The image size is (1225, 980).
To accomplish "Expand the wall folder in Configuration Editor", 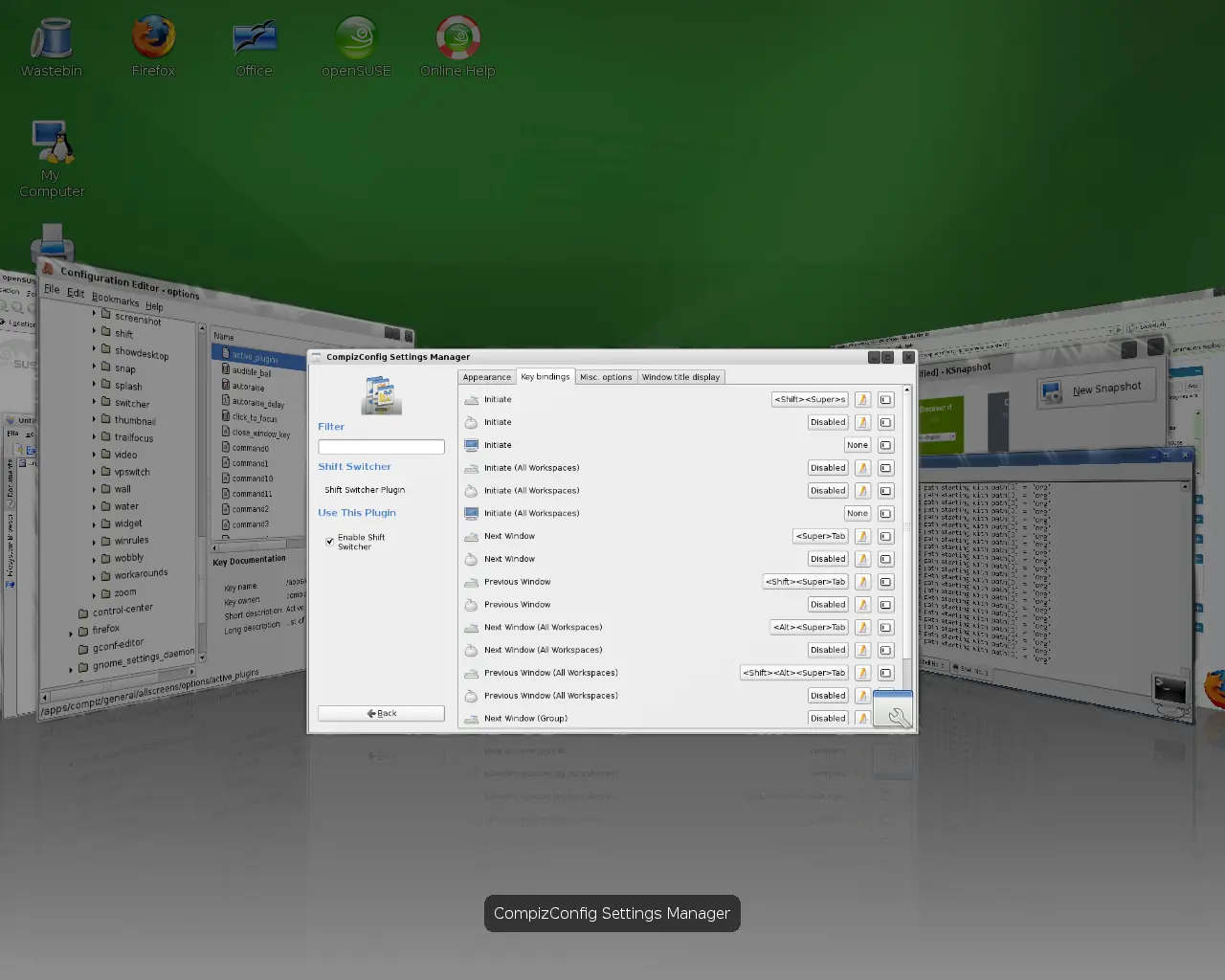I will [x=95, y=488].
